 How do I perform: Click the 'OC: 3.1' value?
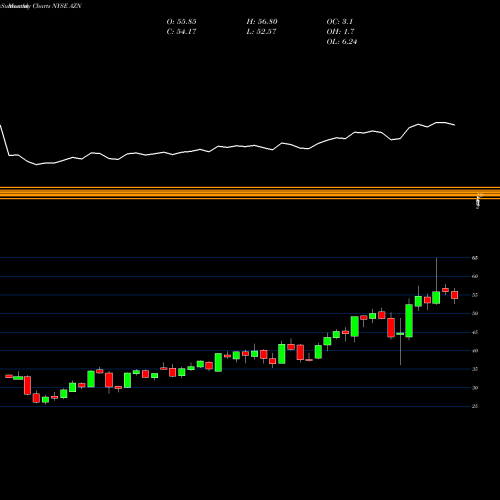click(340, 22)
